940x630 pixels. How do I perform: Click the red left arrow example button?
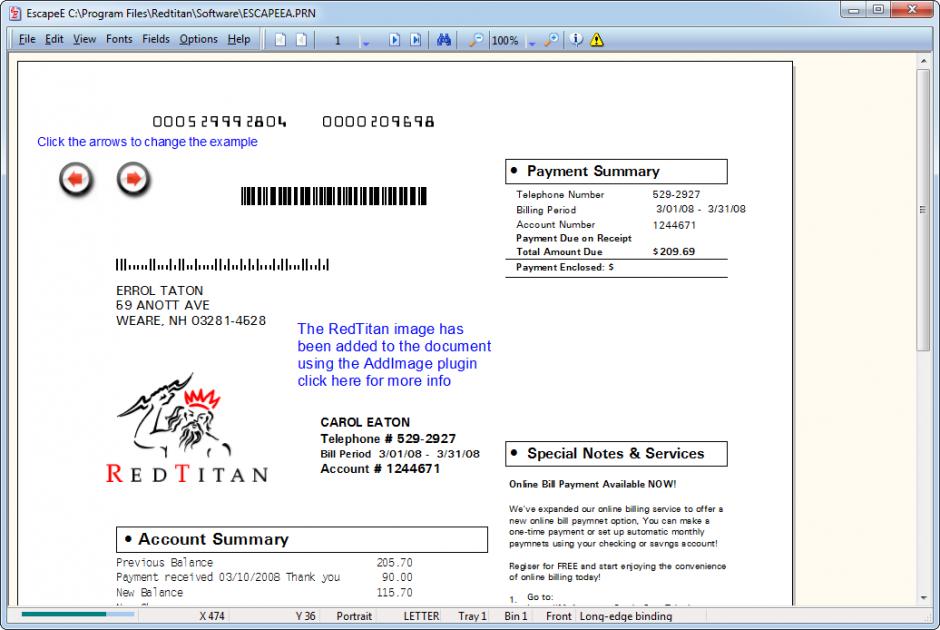pyautogui.click(x=76, y=179)
